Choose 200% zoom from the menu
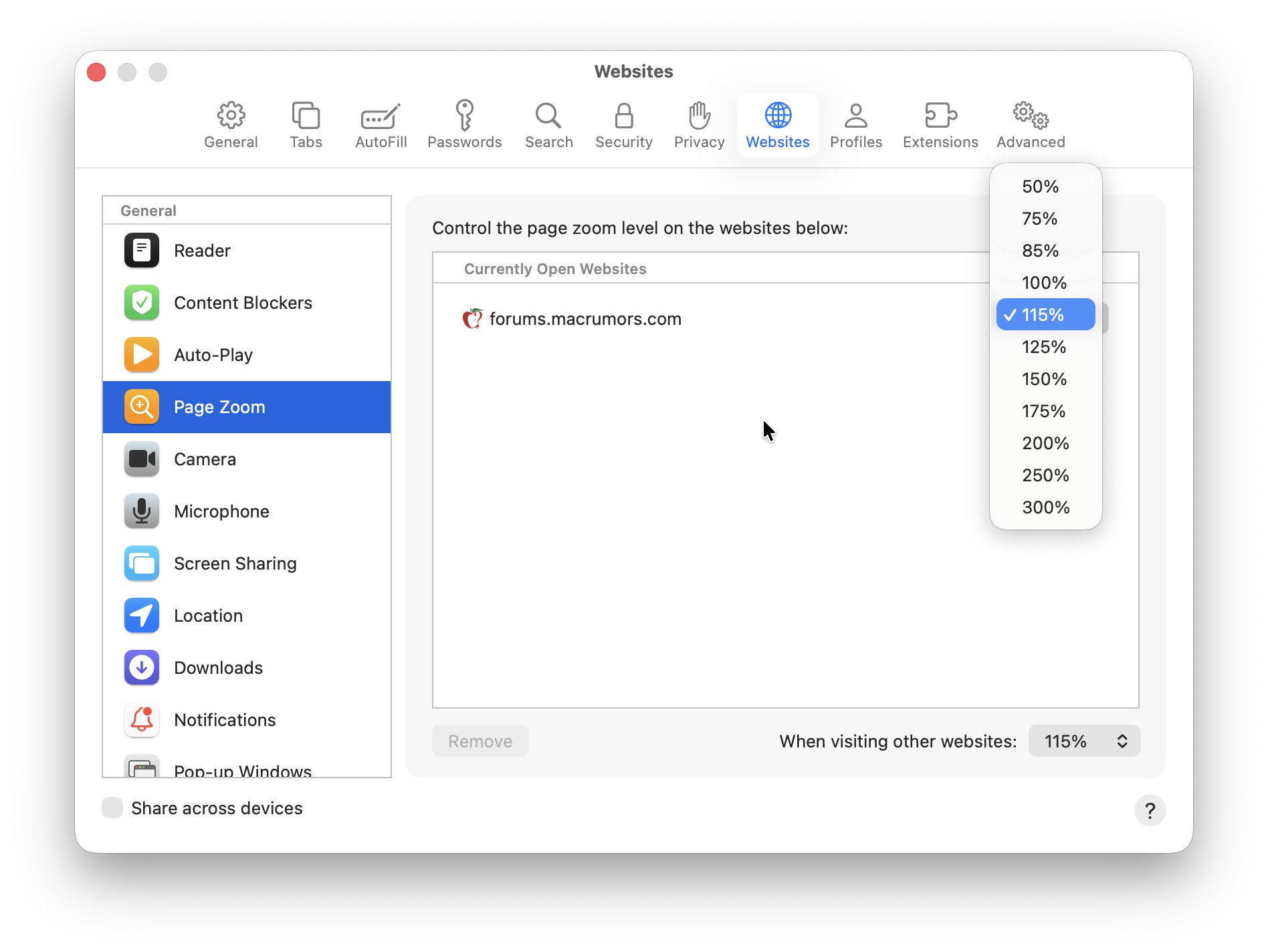The height and width of the screenshot is (952, 1268). (1045, 443)
